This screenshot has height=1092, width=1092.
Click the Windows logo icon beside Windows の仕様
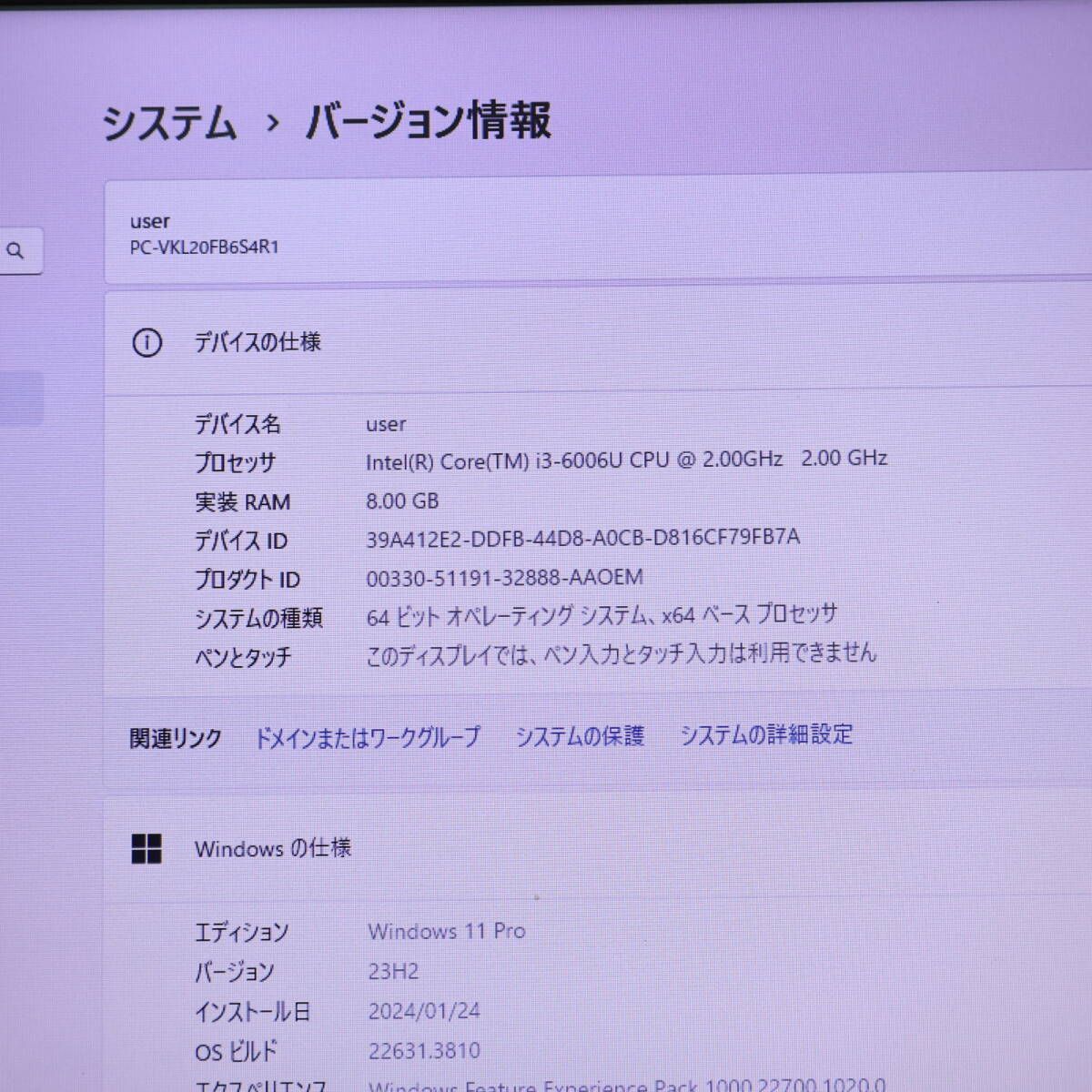coord(147,848)
